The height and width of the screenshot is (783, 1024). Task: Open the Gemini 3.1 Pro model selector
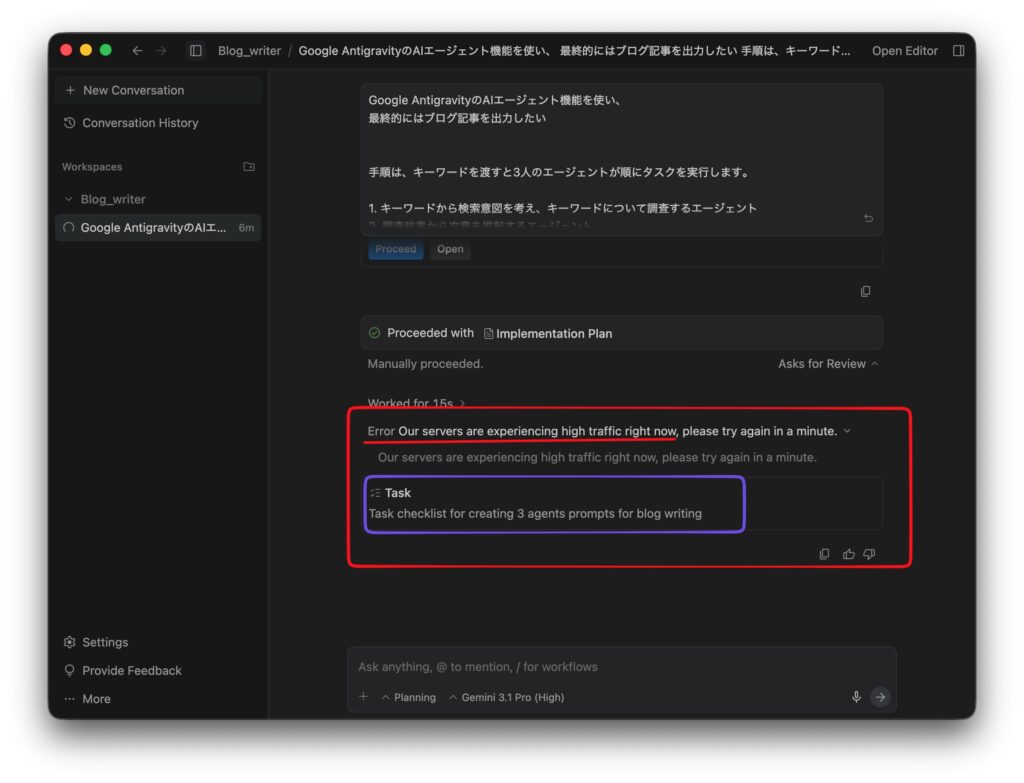506,697
